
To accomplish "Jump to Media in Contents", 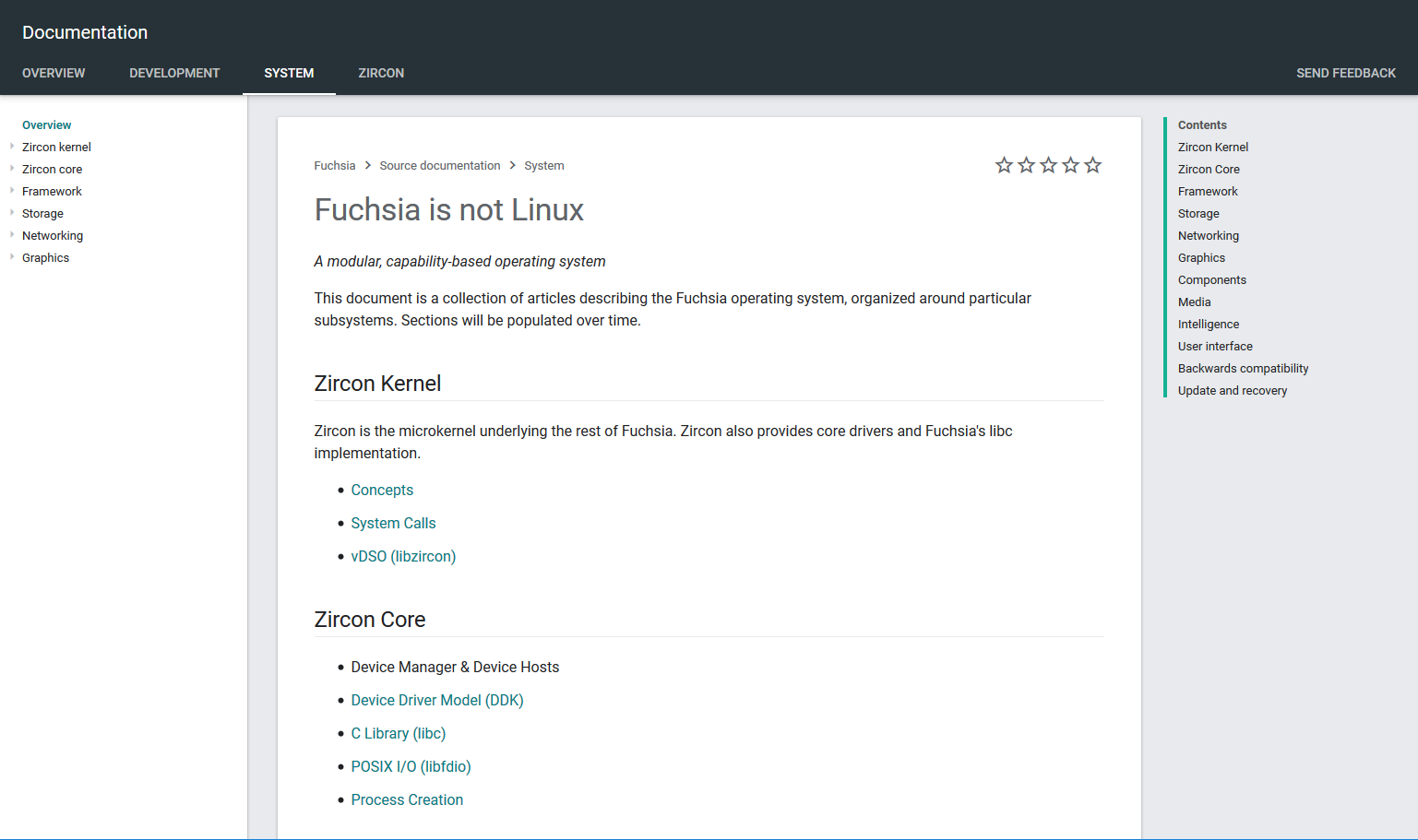I will pos(1195,302).
